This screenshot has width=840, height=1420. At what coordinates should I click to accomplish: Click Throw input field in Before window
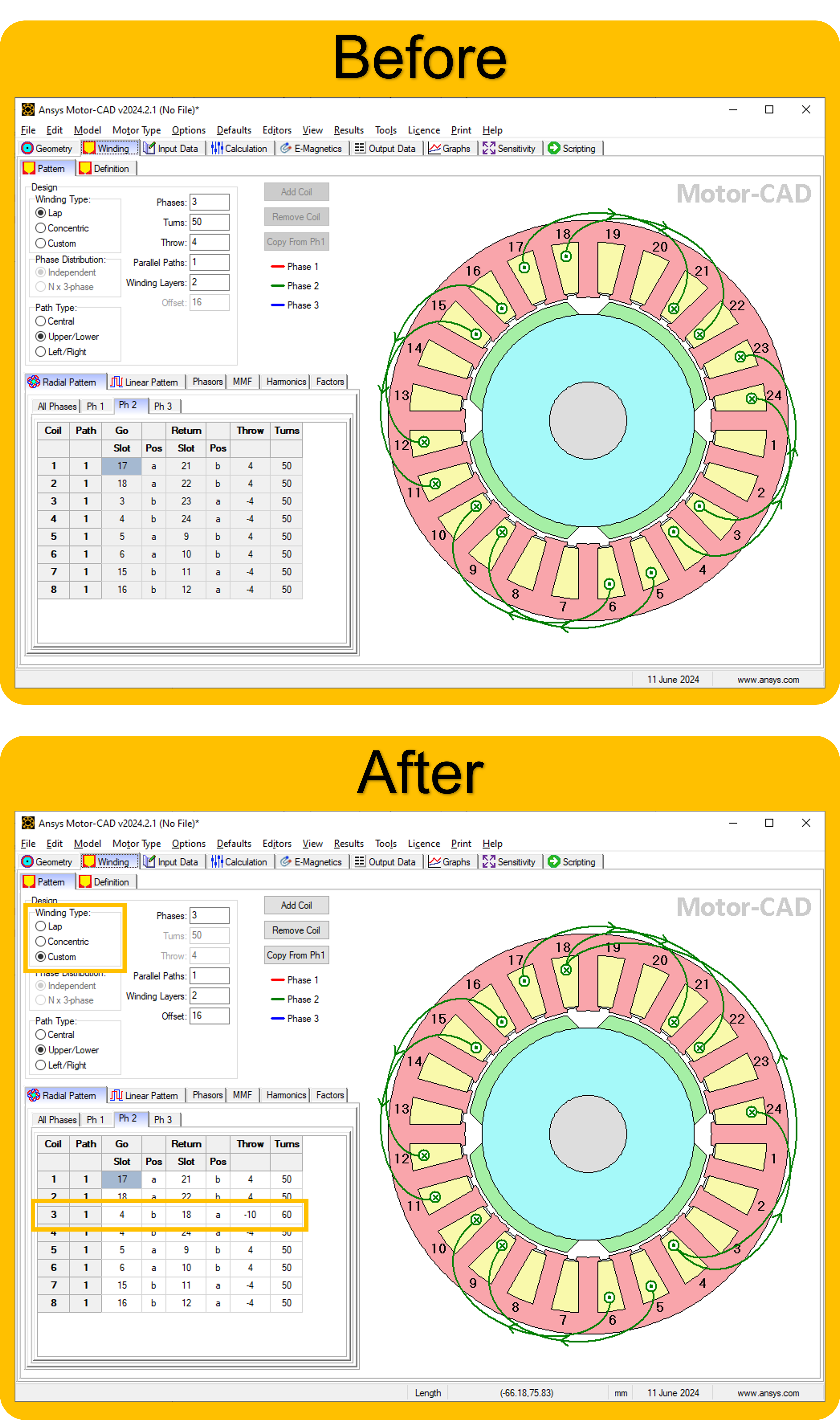[209, 242]
